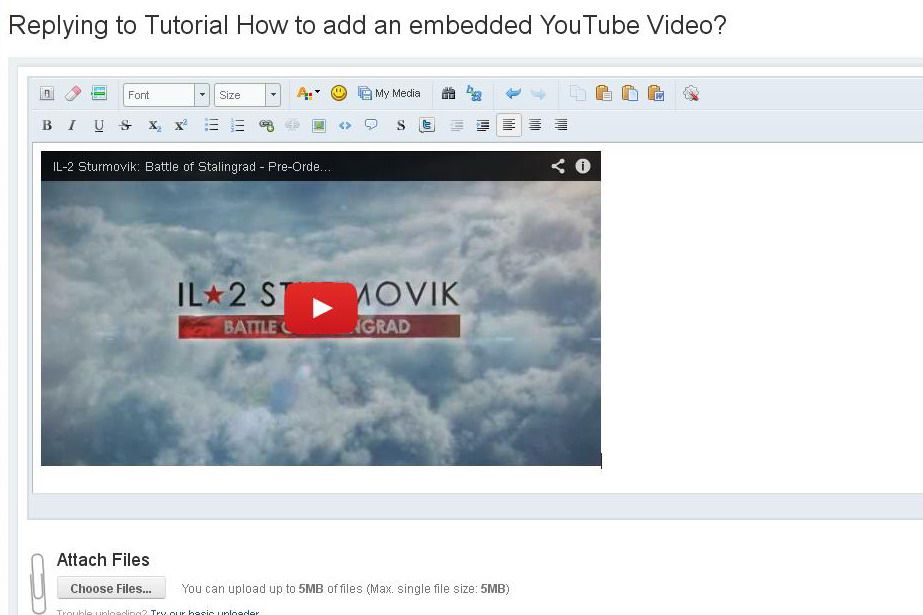Click the Choose Files button
The width and height of the screenshot is (923, 615).
click(x=111, y=588)
